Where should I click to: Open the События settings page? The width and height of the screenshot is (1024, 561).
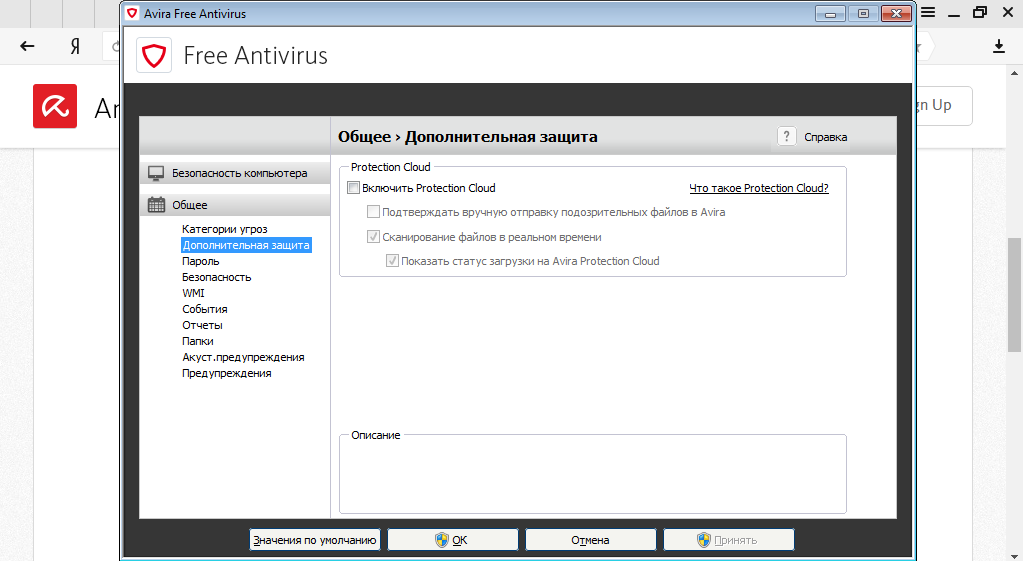[x=204, y=309]
